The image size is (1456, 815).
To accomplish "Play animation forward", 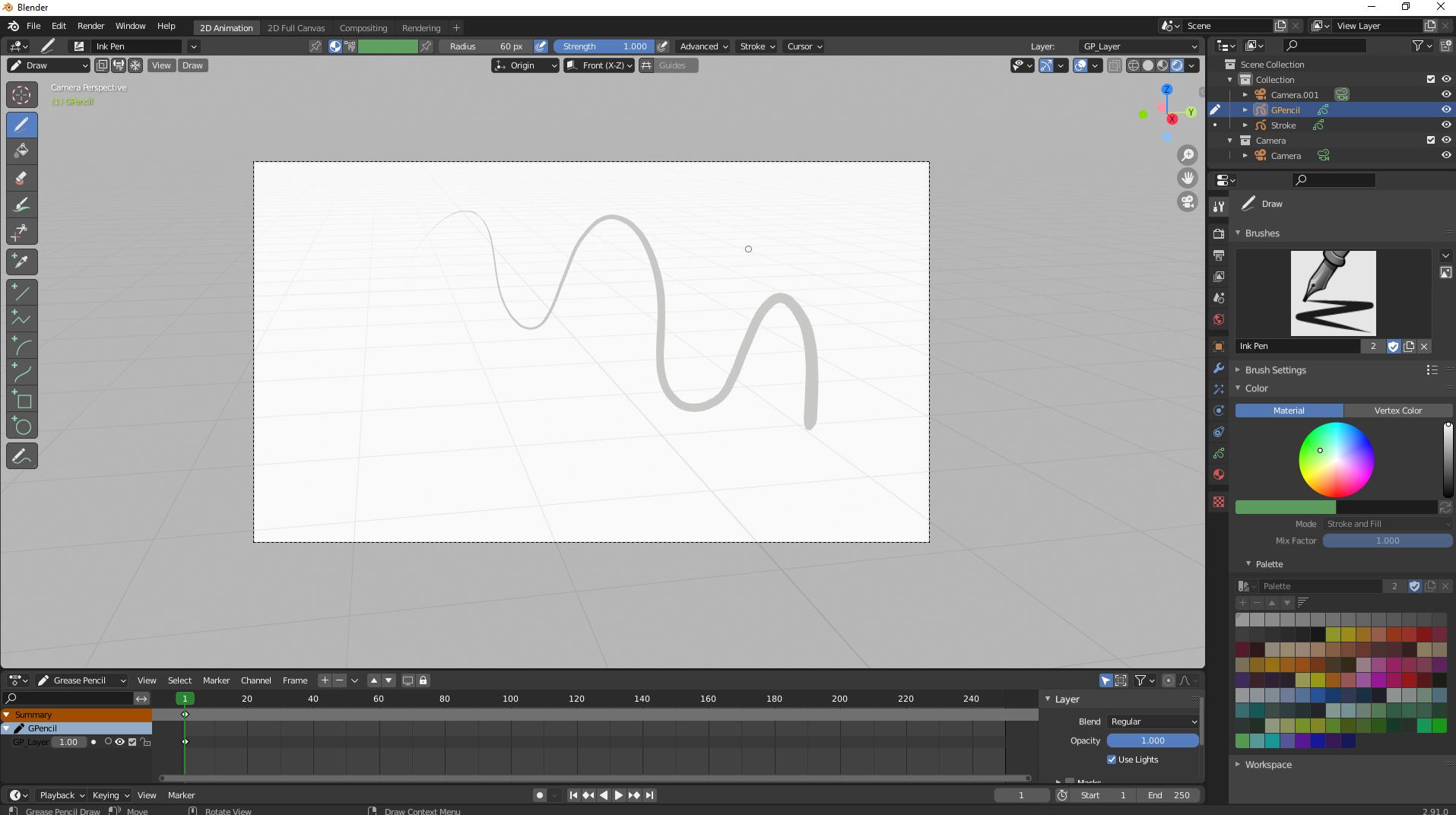I will (x=618, y=795).
